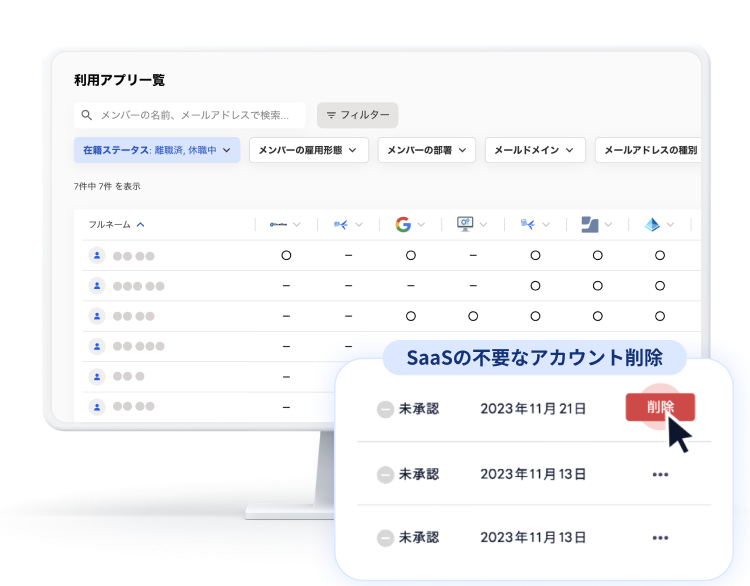750x586 pixels.
Task: Open the ••• menu directly beneath 削除 button
Action: coord(660,475)
